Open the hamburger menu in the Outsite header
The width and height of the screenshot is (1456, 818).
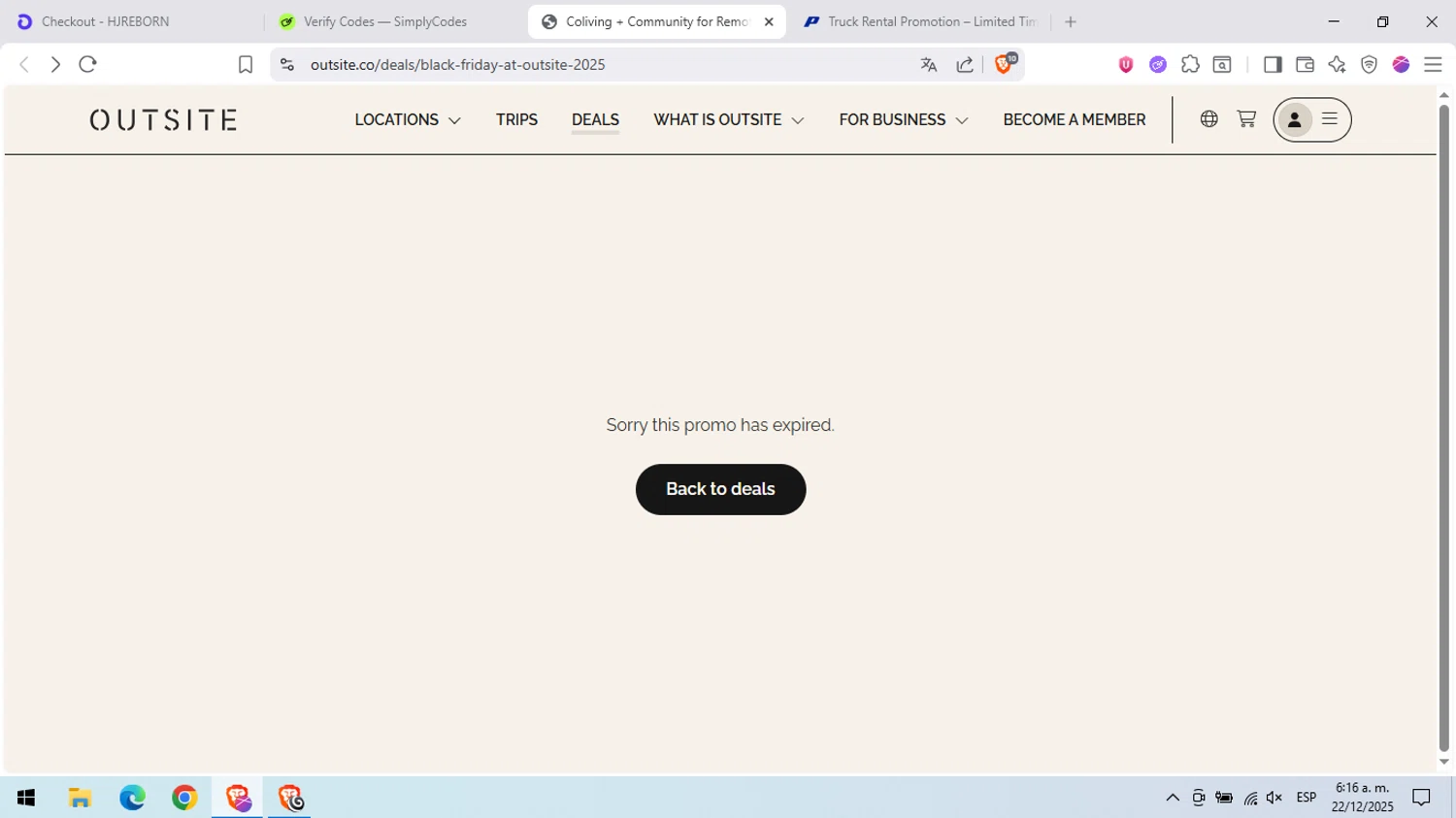point(1330,119)
